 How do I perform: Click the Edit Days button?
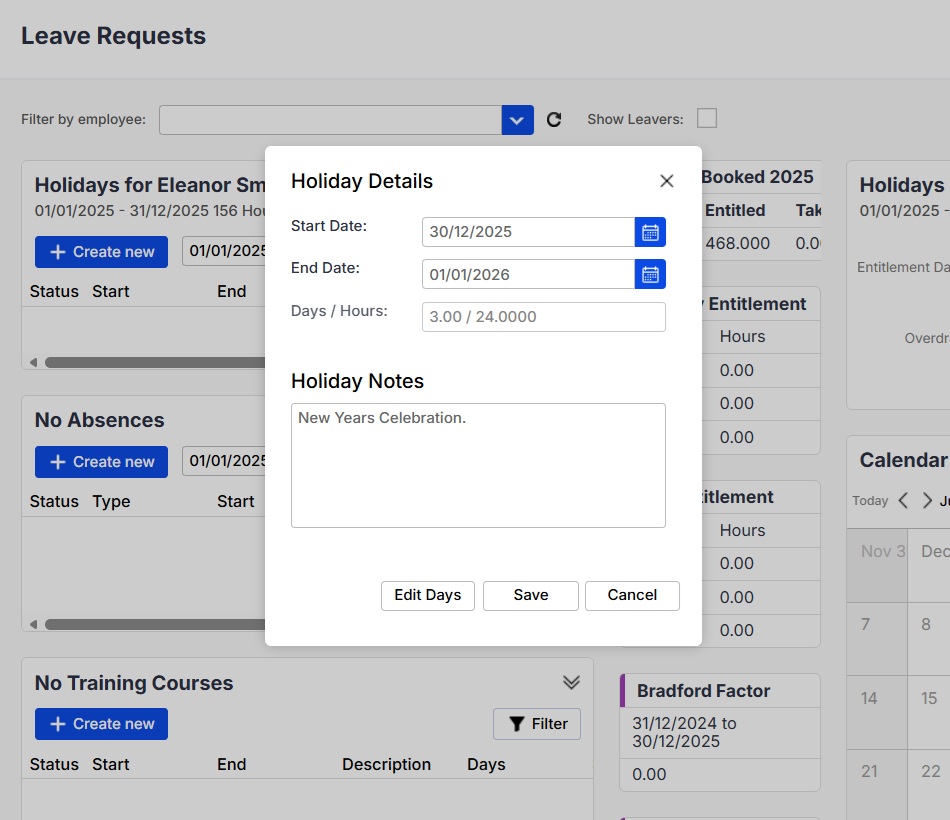pyautogui.click(x=427, y=595)
